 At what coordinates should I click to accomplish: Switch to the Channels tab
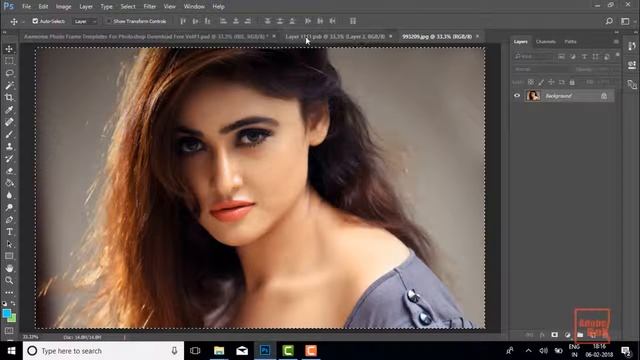[546, 42]
